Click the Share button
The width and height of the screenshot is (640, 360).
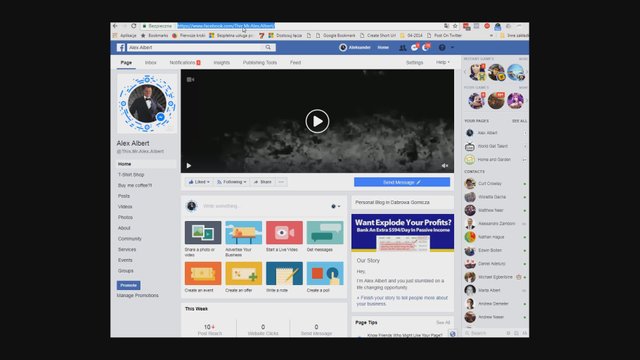(262, 182)
